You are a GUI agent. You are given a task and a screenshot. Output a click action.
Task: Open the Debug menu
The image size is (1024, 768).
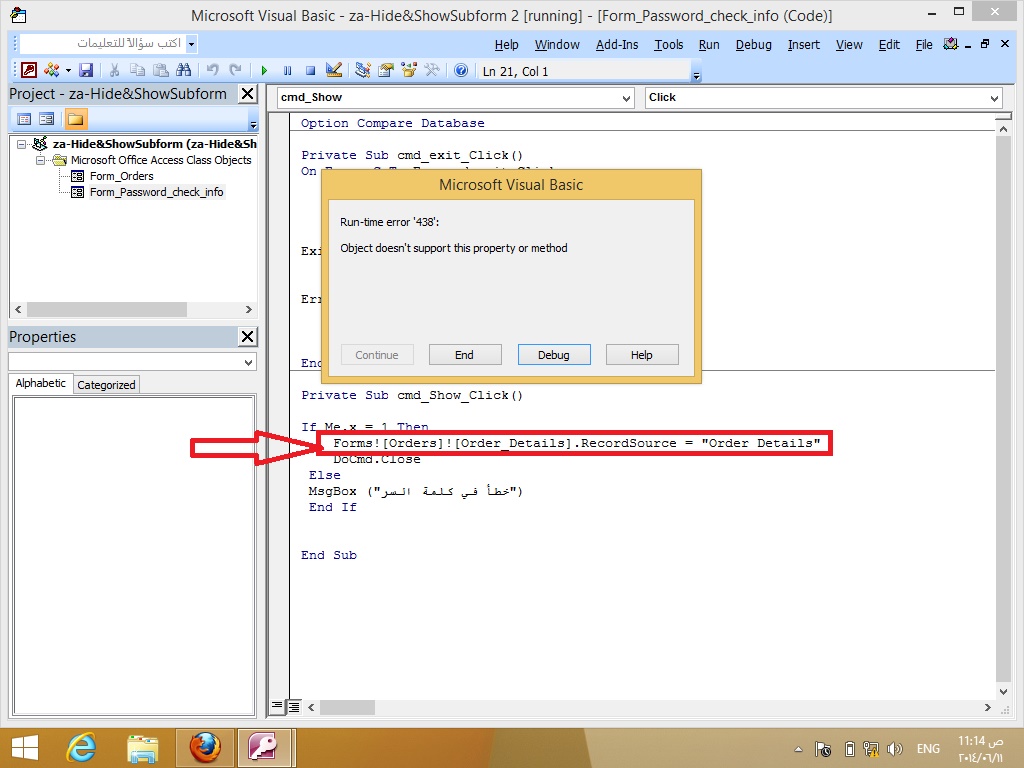click(x=753, y=44)
